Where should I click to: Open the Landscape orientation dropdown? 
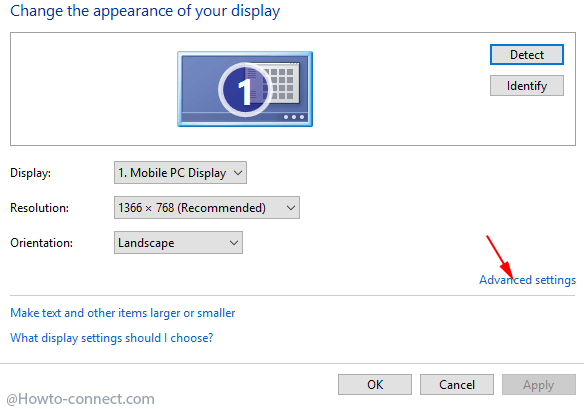pyautogui.click(x=178, y=242)
